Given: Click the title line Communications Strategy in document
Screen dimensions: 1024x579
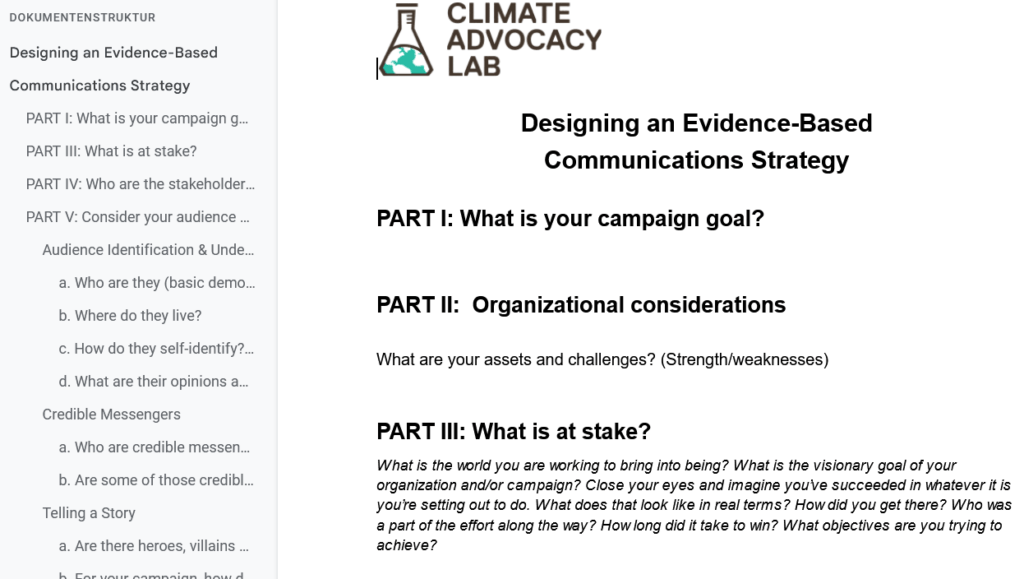Looking at the screenshot, I should 696,160.
